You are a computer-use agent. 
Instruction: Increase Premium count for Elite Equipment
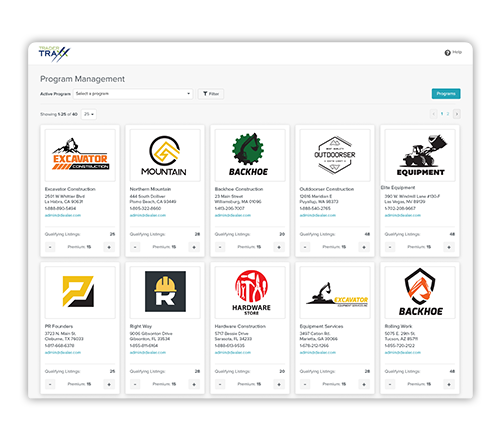449,247
